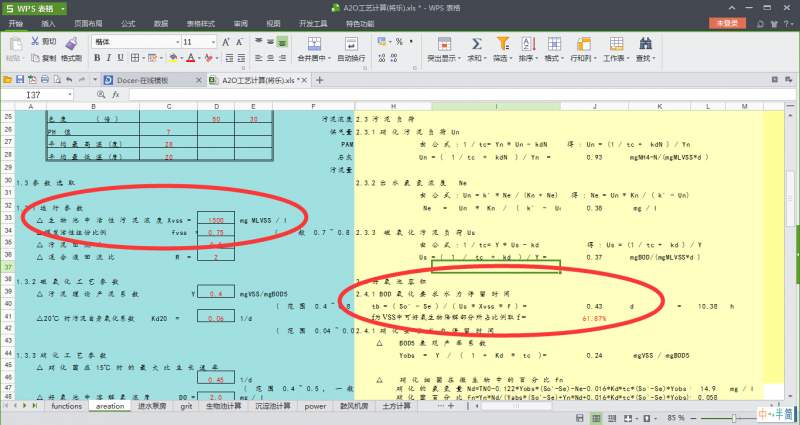
Task: Click the Copy (复制) icon
Action: [x=35, y=58]
